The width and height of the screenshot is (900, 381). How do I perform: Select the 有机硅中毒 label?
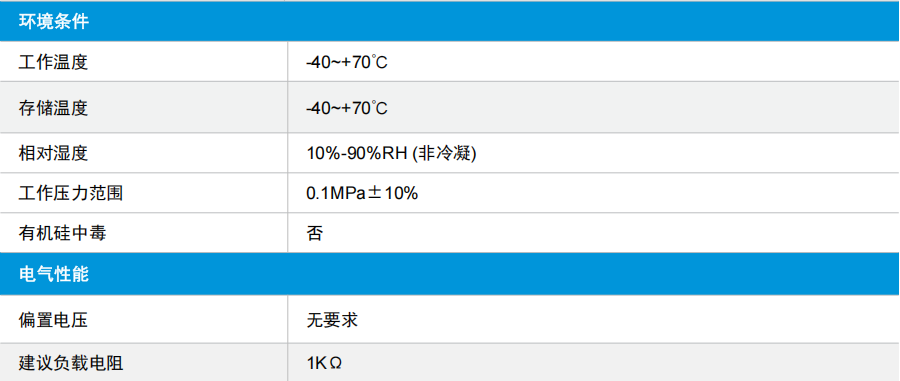63,233
